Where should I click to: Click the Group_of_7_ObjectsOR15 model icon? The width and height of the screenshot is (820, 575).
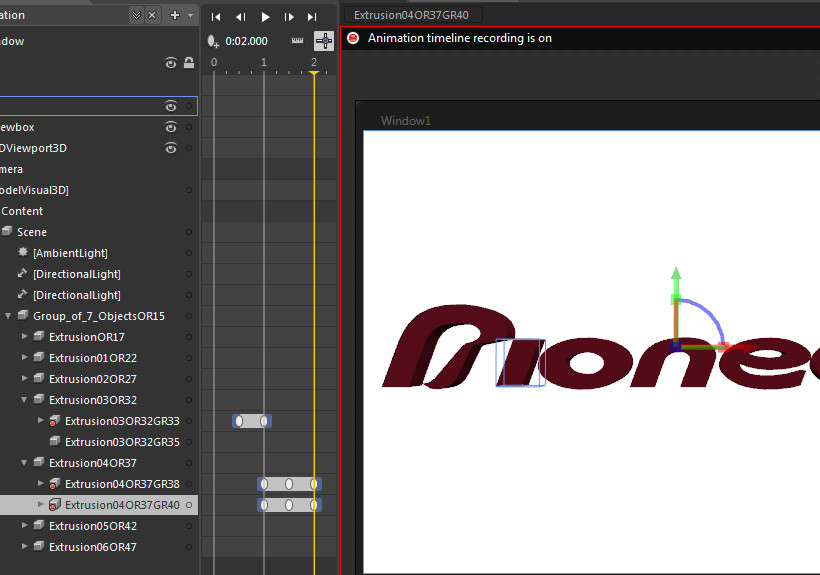pos(22,315)
